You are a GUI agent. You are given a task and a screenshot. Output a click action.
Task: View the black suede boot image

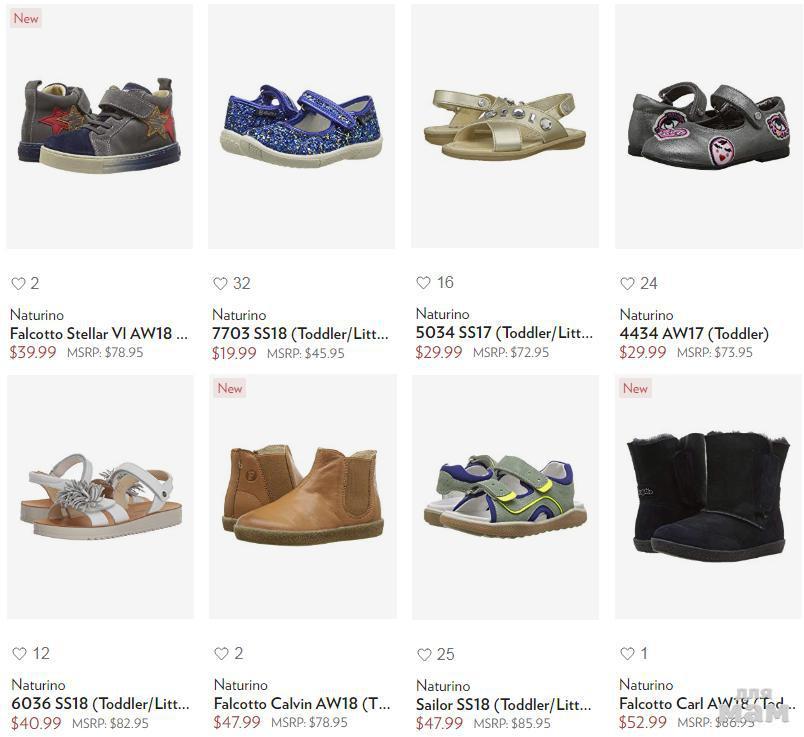coord(708,496)
